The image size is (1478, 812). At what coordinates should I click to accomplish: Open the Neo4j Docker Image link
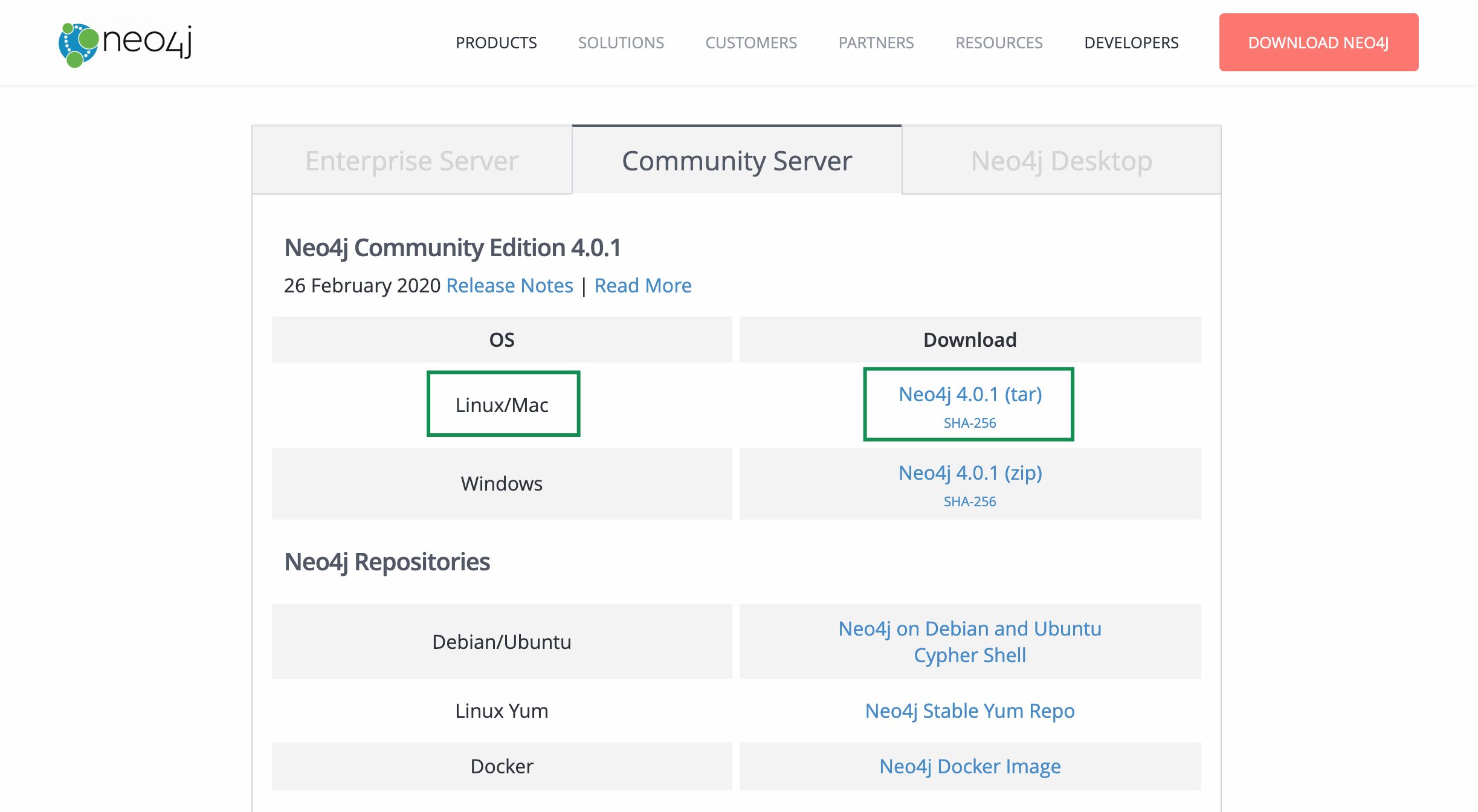pyautogui.click(x=970, y=766)
